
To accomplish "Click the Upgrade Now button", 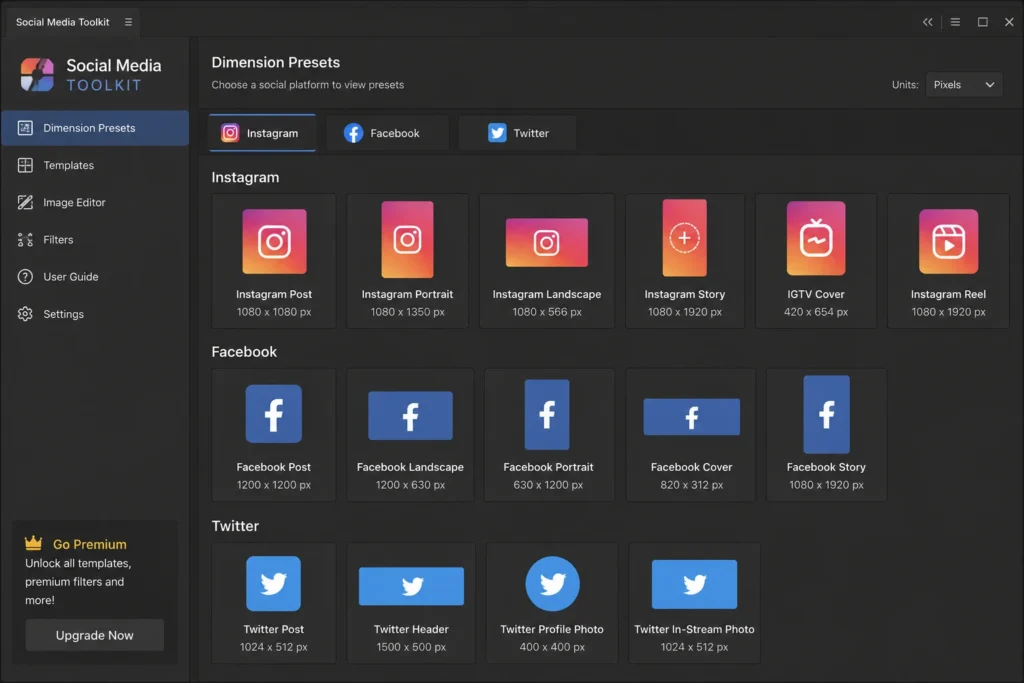I will [95, 635].
